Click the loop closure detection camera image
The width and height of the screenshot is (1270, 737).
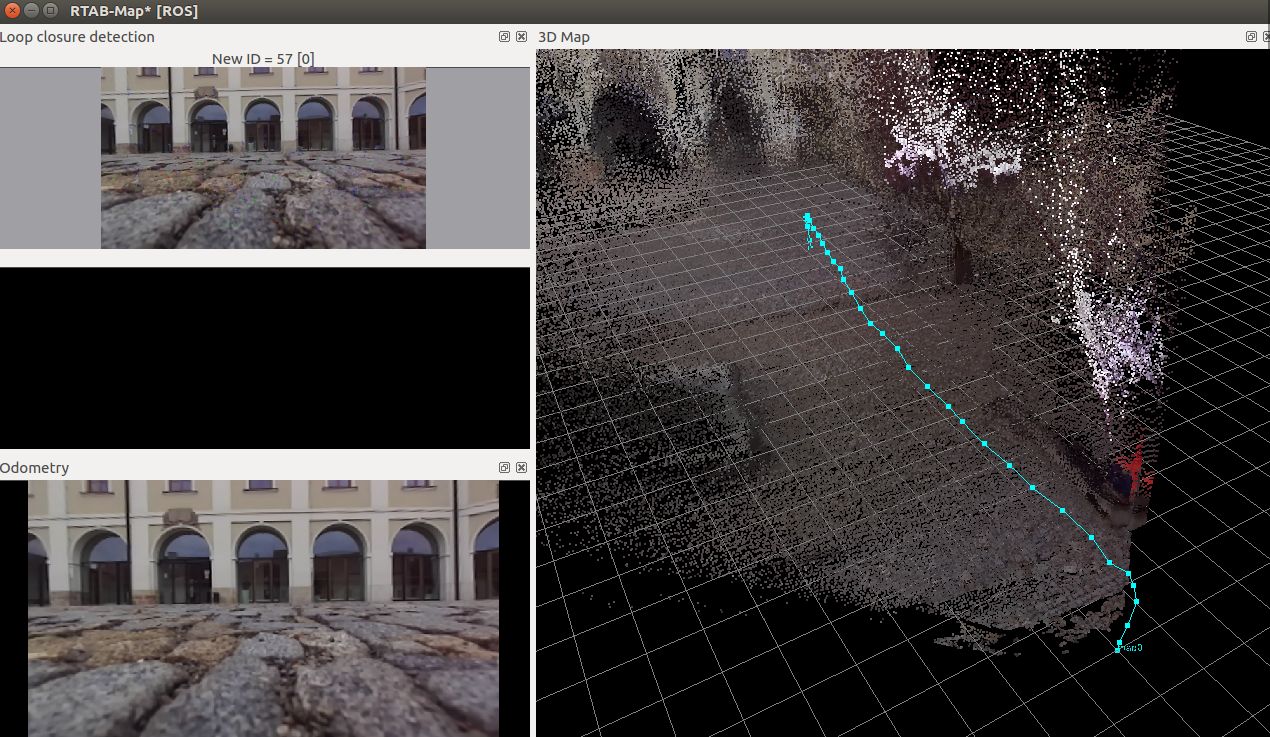coord(263,157)
